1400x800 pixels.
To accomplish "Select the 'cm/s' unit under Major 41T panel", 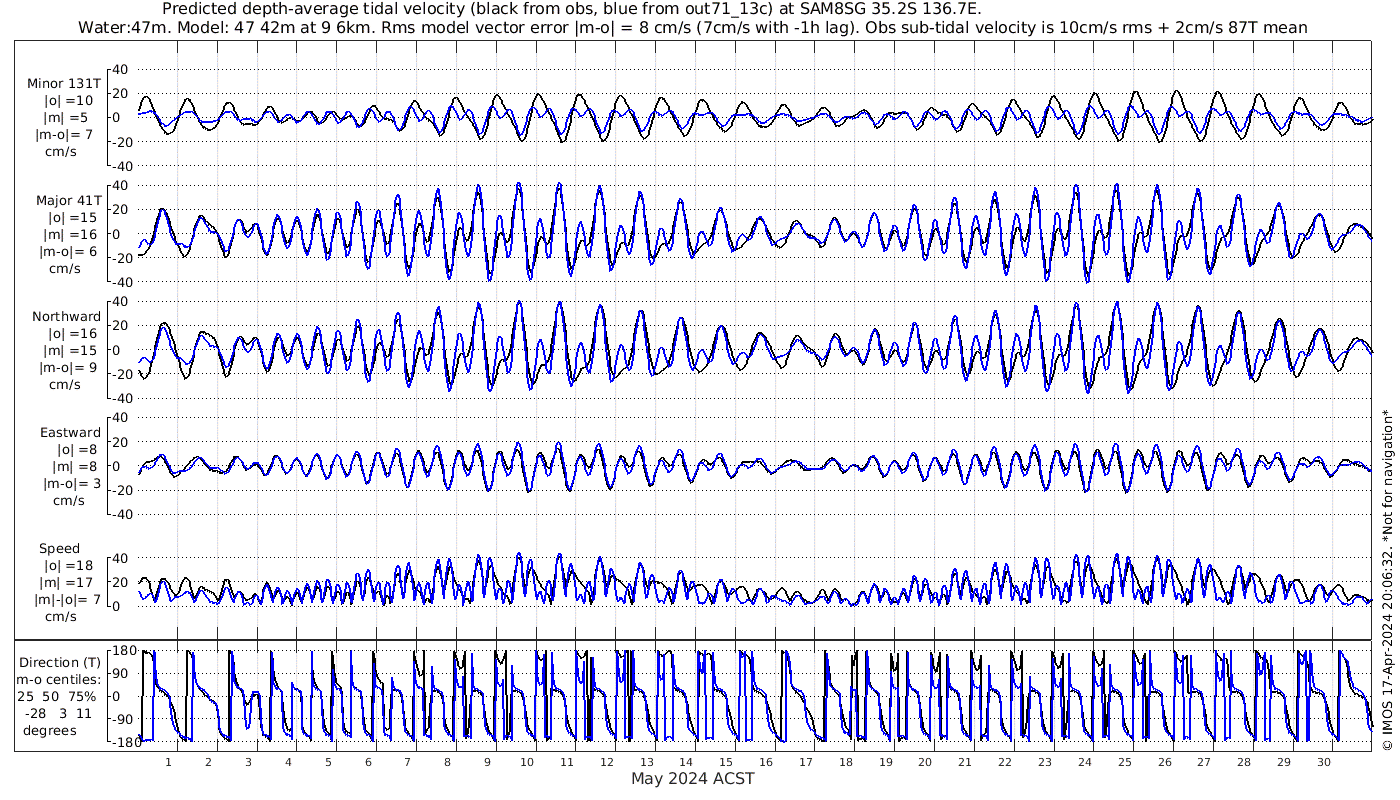I will pyautogui.click(x=65, y=268).
